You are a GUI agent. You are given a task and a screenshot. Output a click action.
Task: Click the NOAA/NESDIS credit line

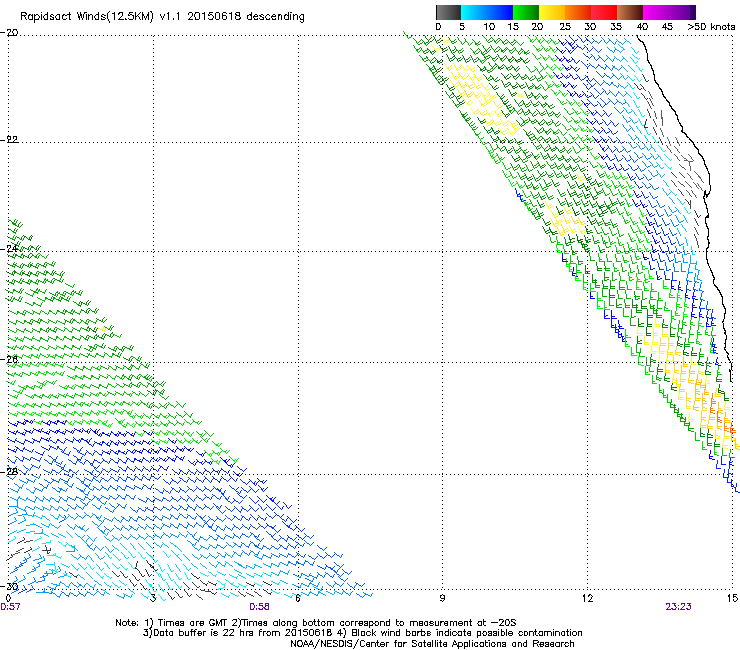click(x=432, y=644)
